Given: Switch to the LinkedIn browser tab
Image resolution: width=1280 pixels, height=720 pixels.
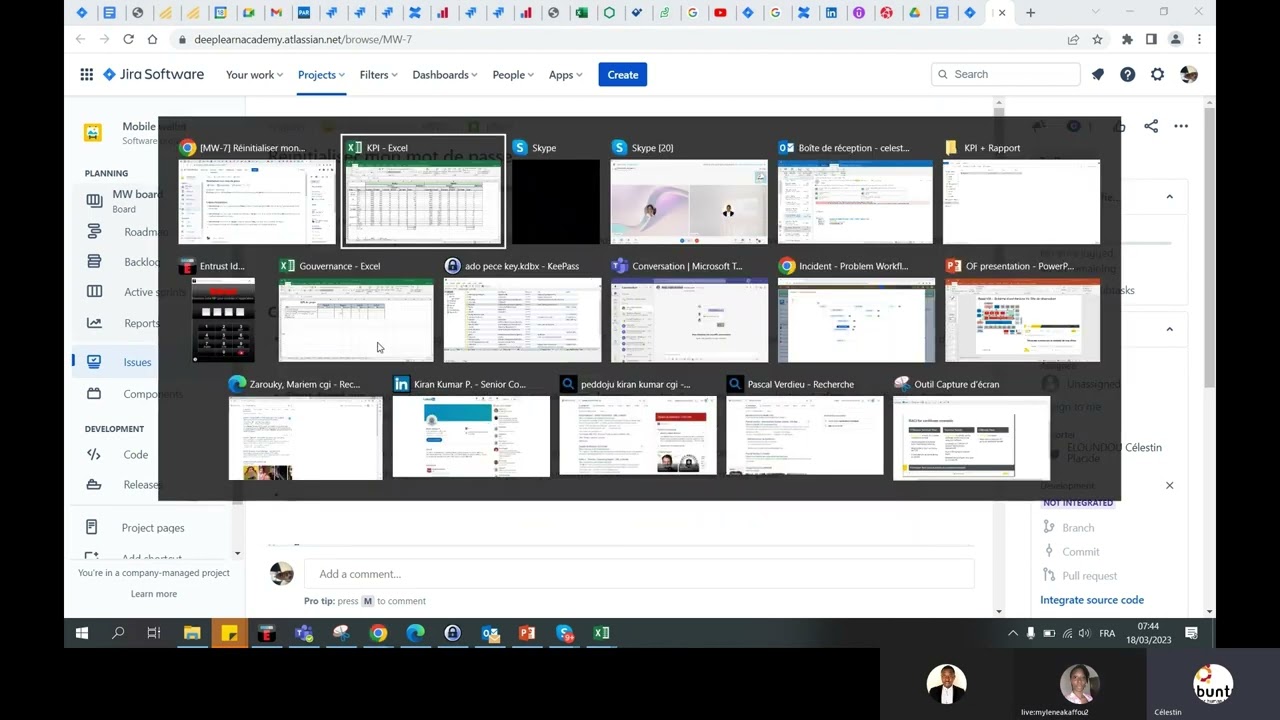Looking at the screenshot, I should (830, 13).
